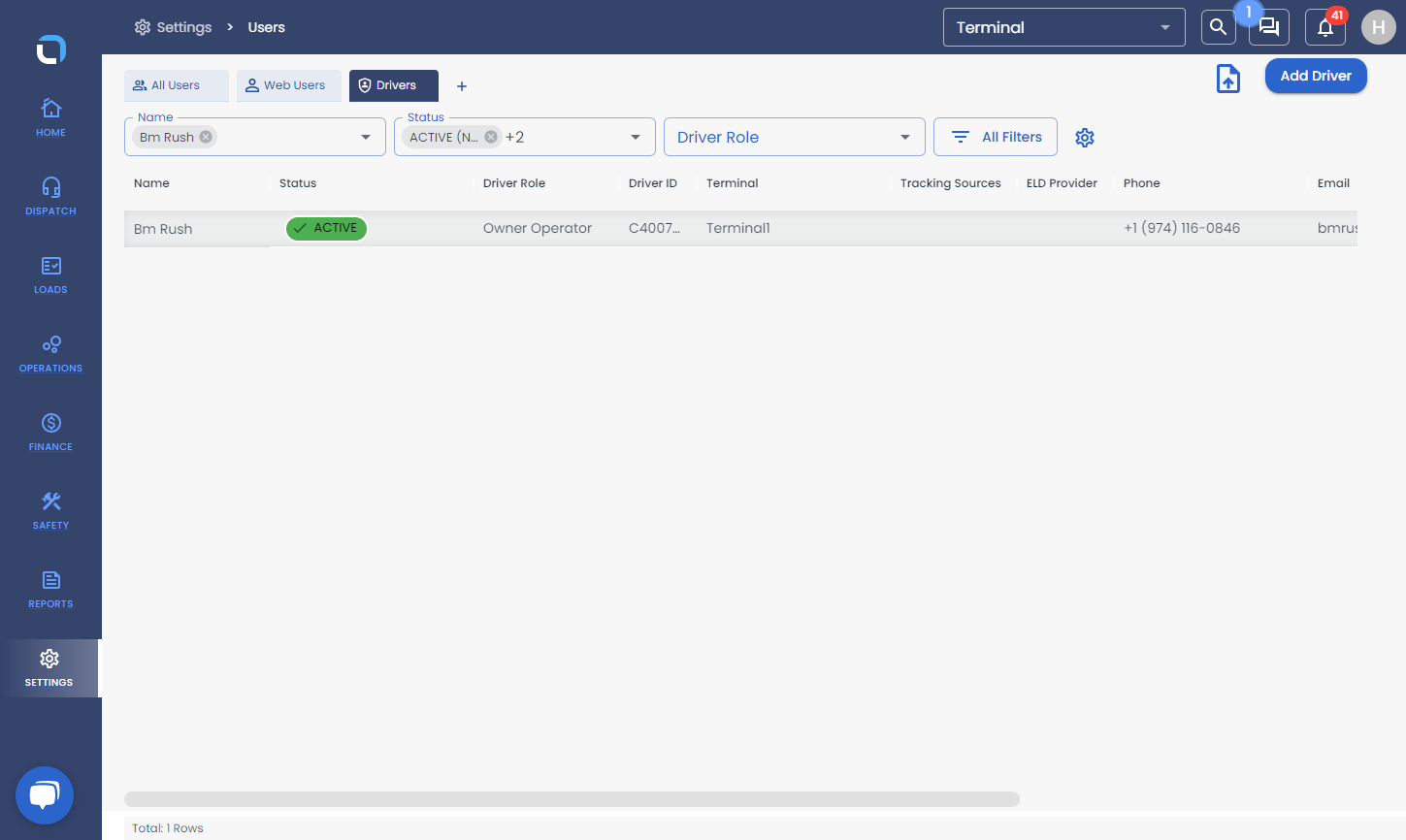Open All Filters button
Viewport: 1406px width, 840px height.
click(996, 137)
